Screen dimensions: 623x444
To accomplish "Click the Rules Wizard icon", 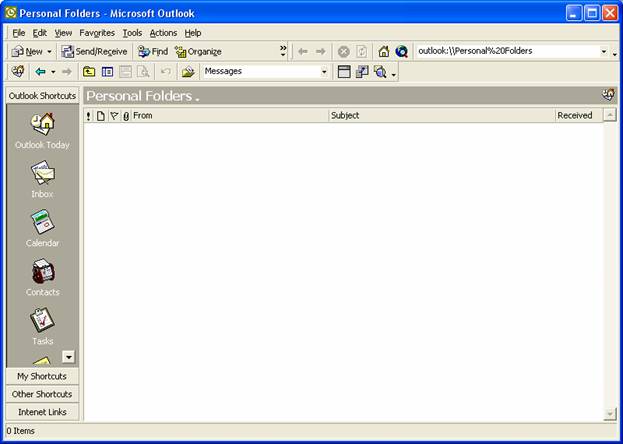I will pos(188,72).
